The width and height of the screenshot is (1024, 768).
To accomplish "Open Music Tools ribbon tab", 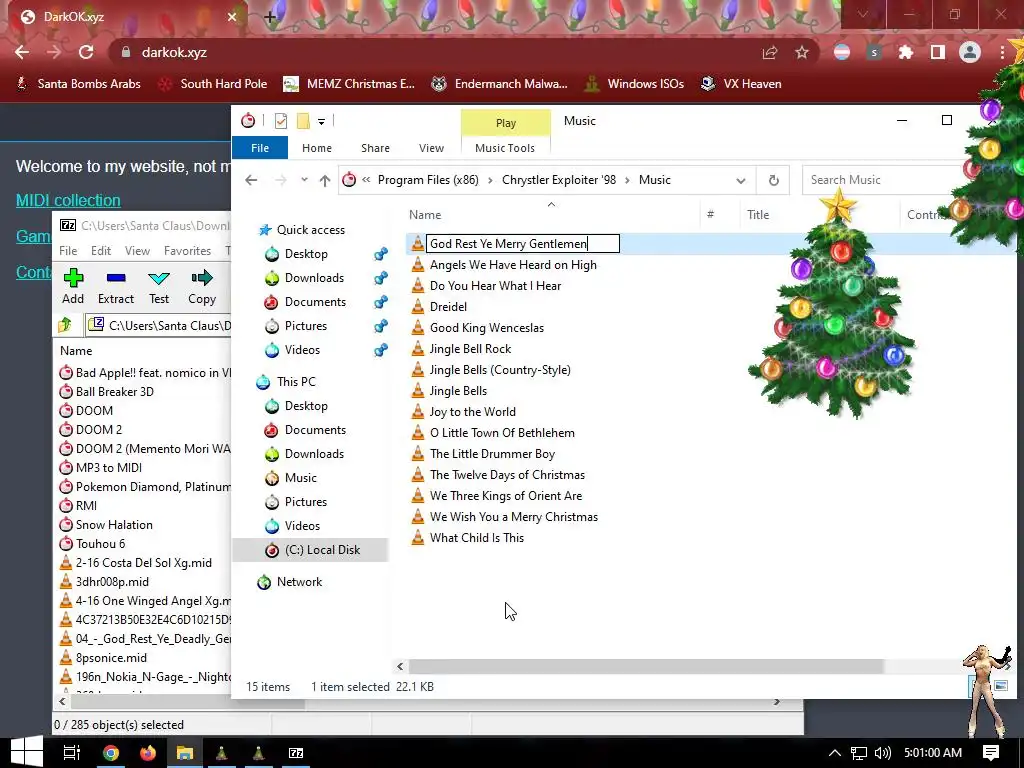I will click(x=505, y=148).
